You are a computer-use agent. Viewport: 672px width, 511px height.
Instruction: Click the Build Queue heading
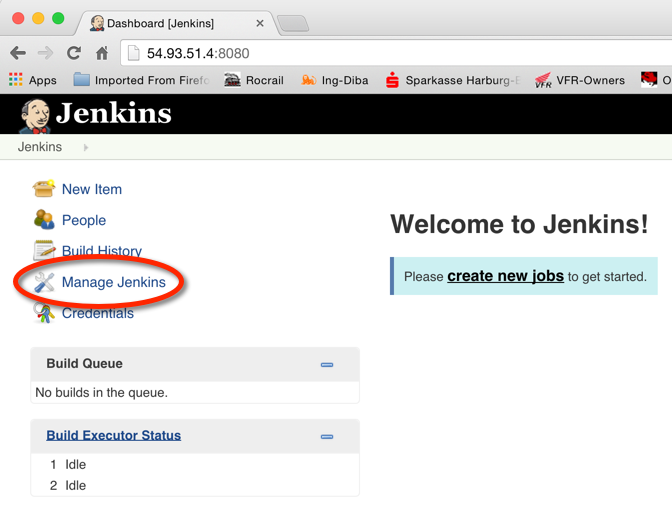click(x=84, y=364)
